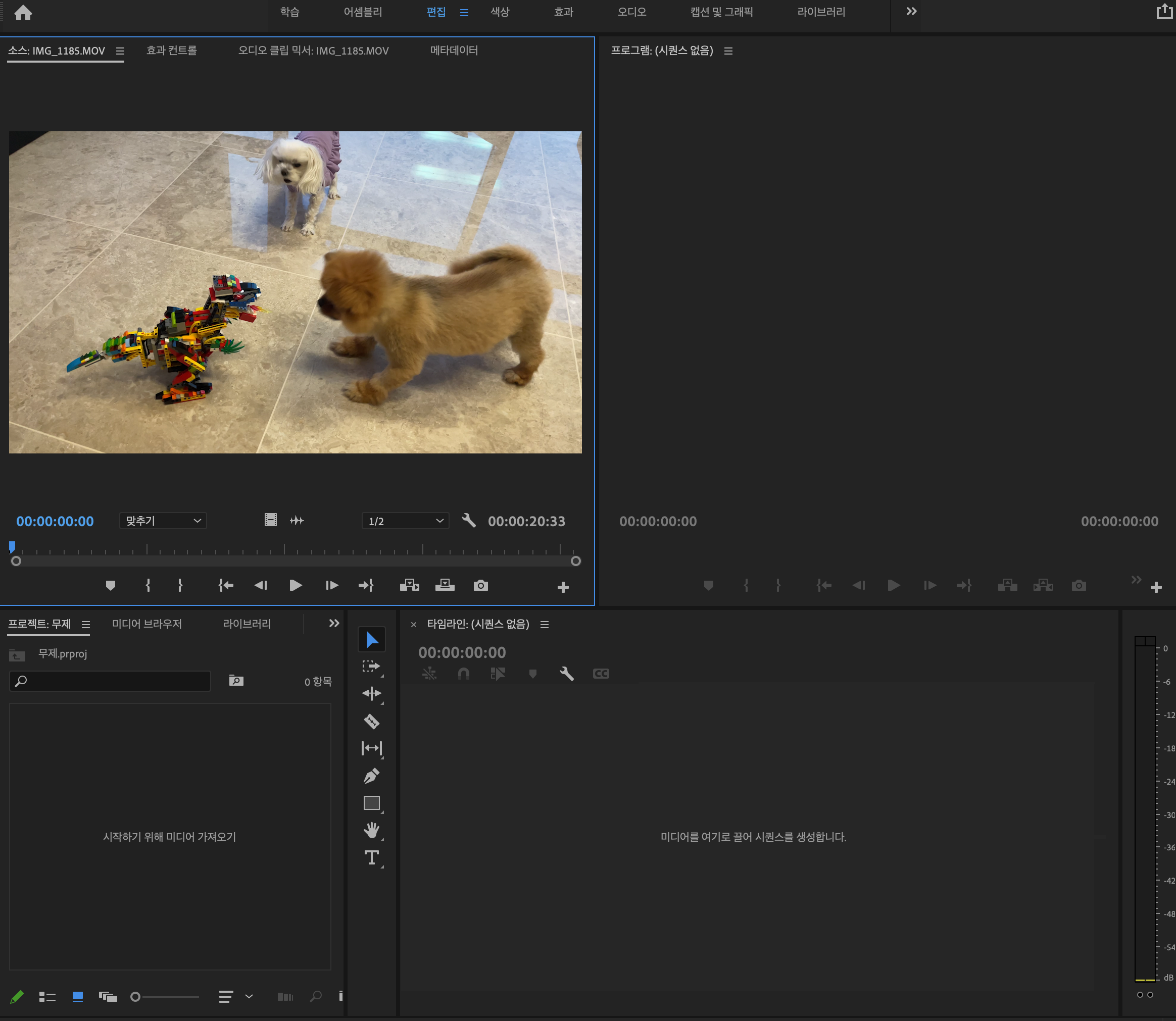This screenshot has width=1176, height=1021.
Task: Select the Hand tool
Action: [x=371, y=830]
